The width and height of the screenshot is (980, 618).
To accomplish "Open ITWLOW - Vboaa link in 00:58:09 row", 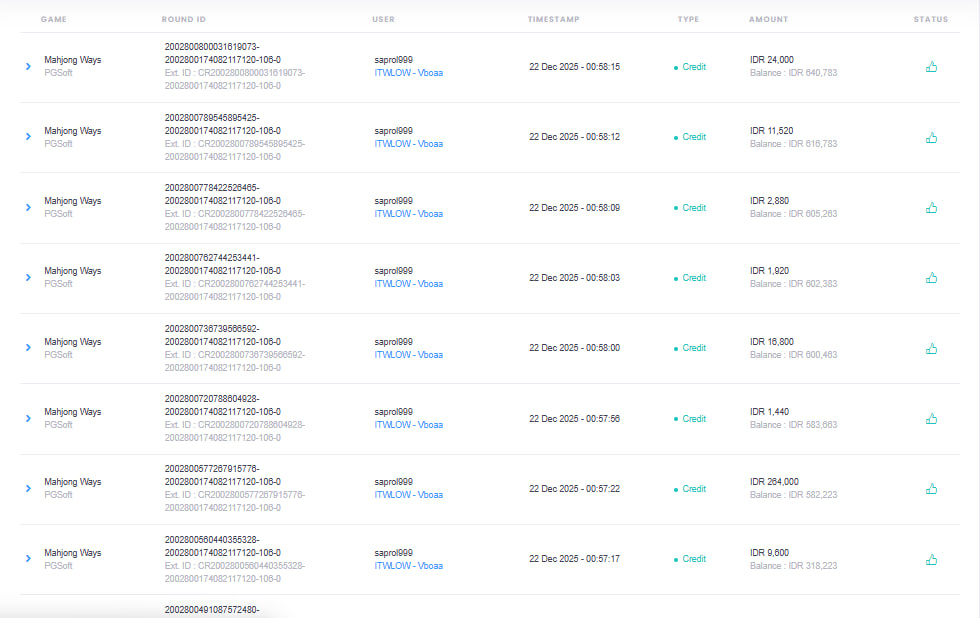I will coord(409,214).
